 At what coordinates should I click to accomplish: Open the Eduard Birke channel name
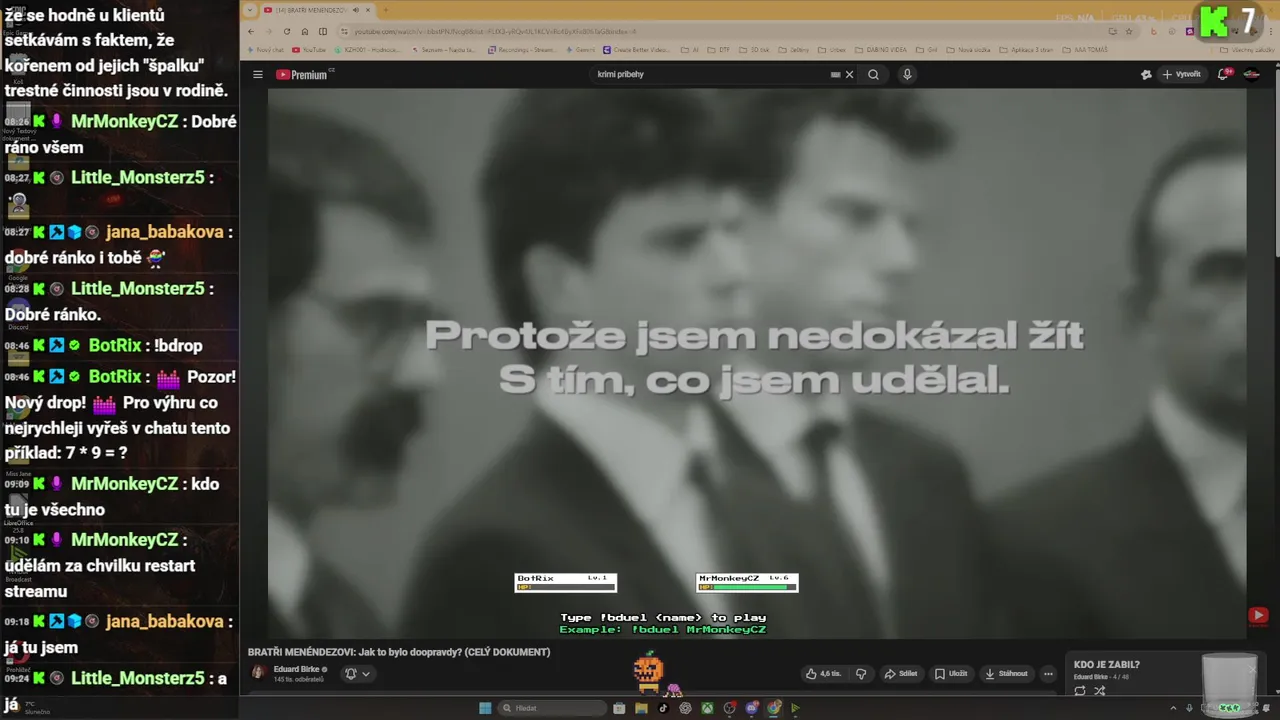pos(297,669)
